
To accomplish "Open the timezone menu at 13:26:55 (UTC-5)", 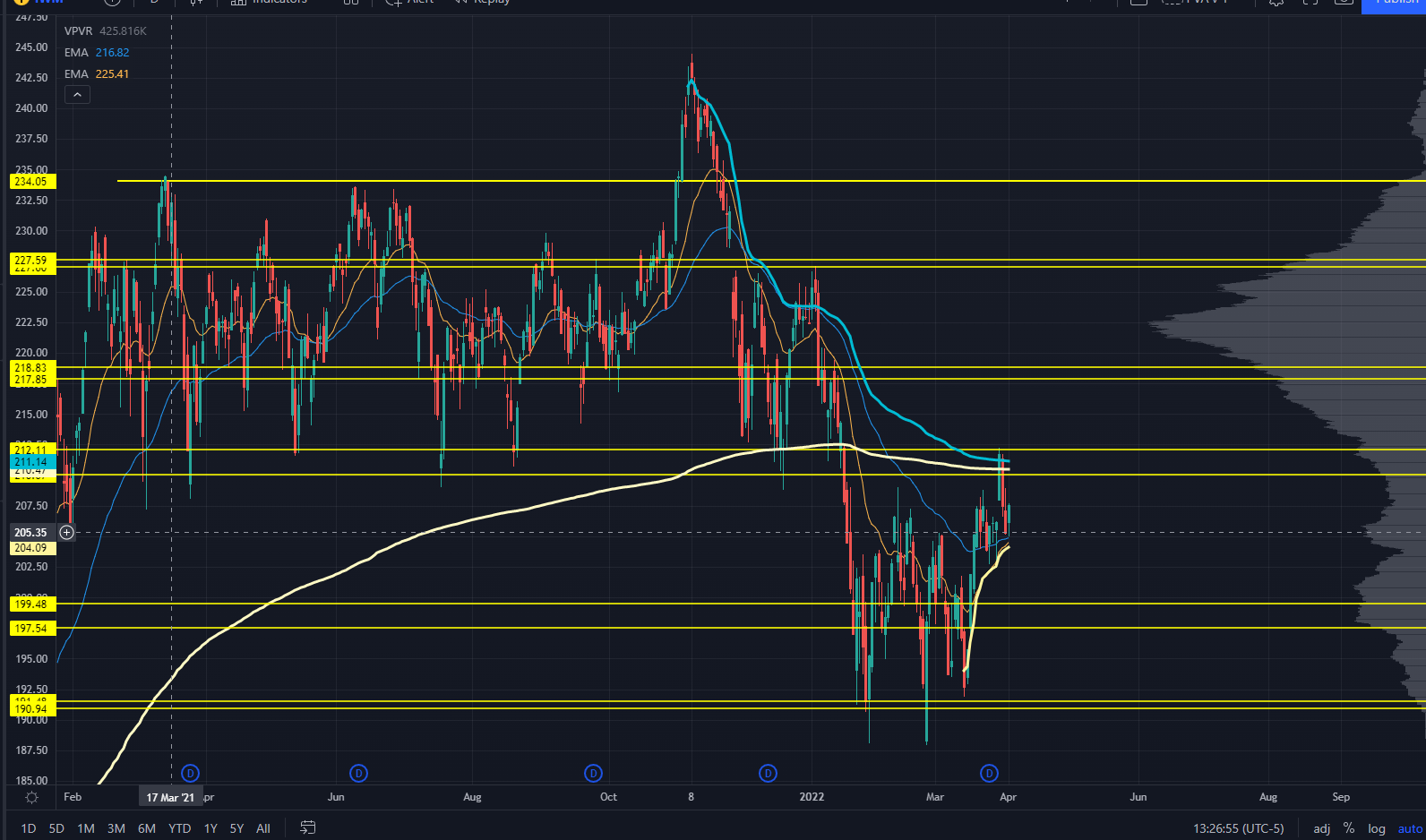I will point(1238,828).
